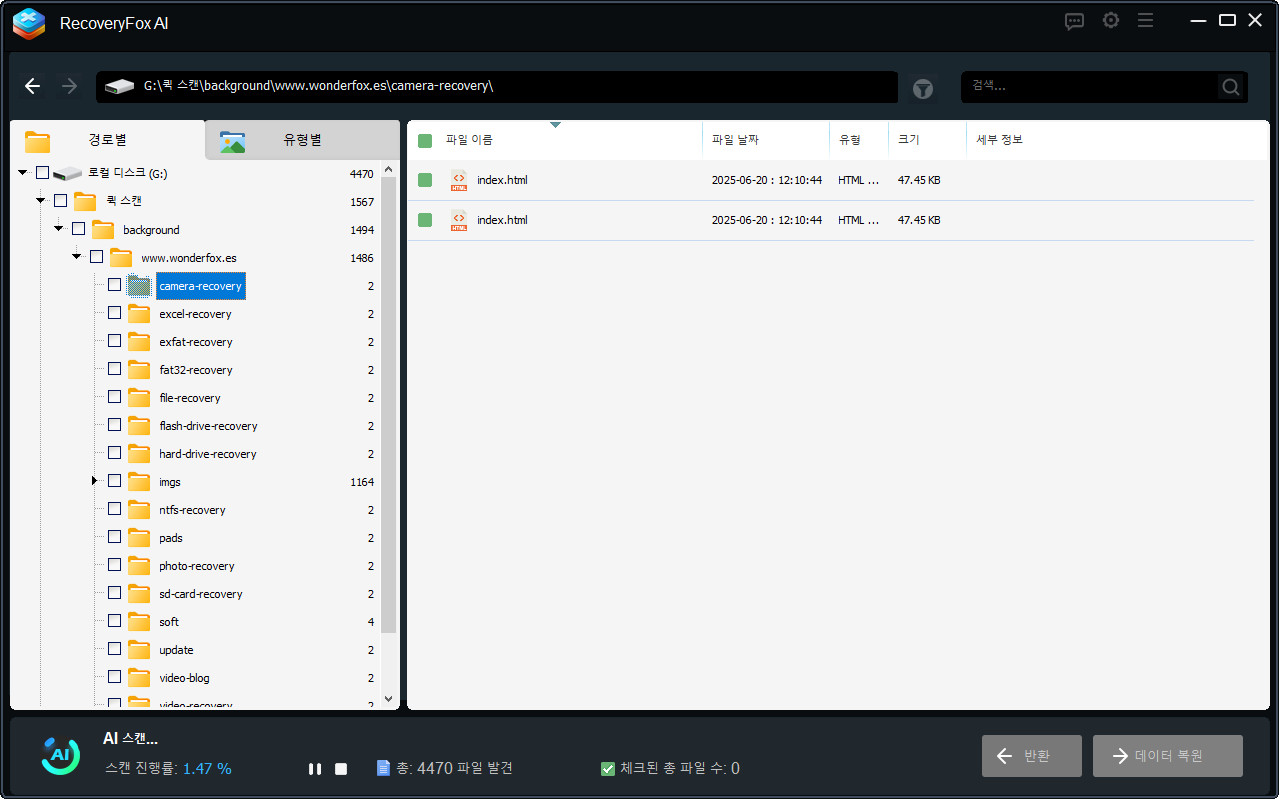This screenshot has width=1279, height=799.
Task: Open the hamburger menu icon
Action: (x=1145, y=20)
